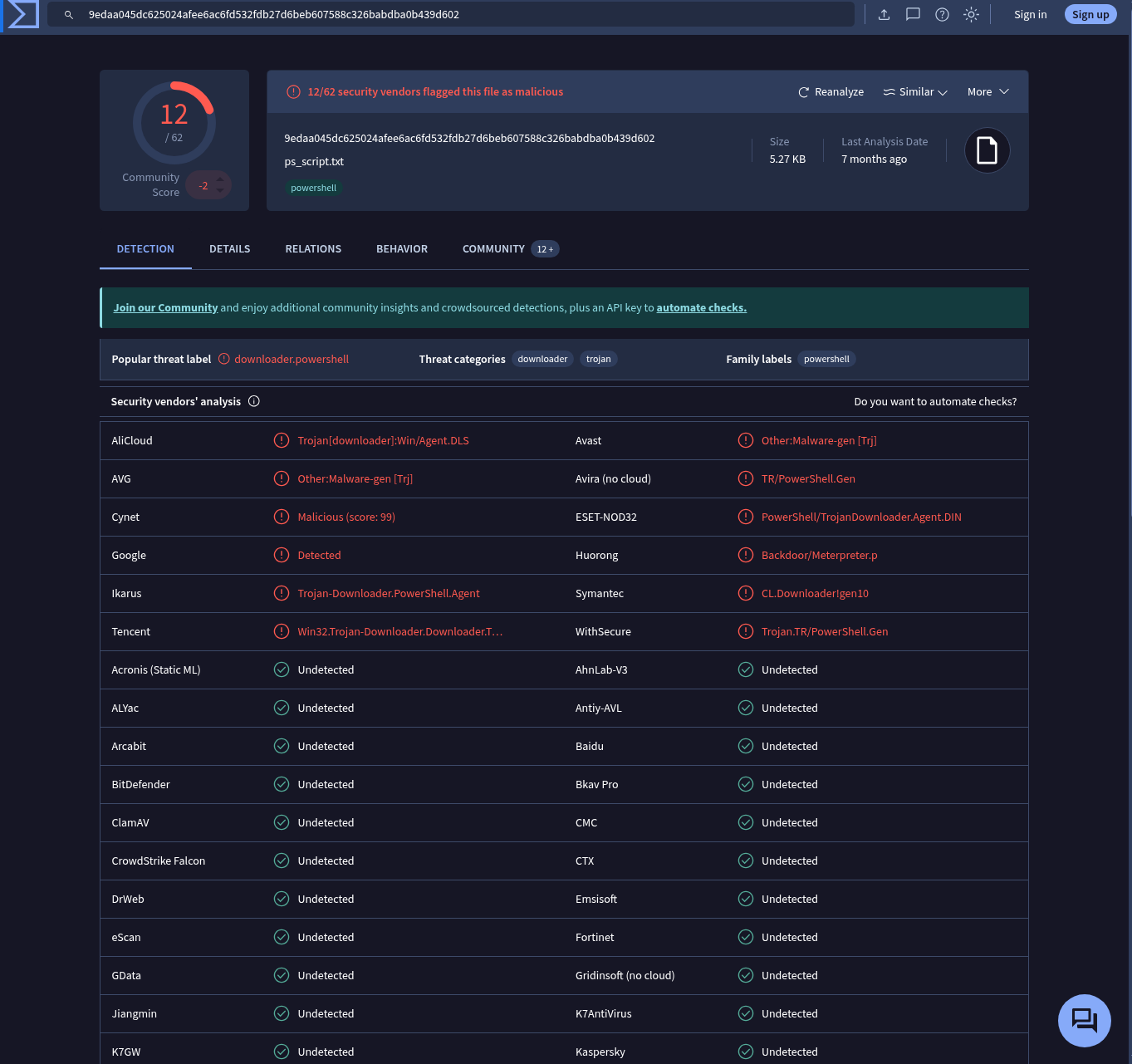This screenshot has height=1064, width=1132.
Task: Click the CrowdStrike Falcon vendor name
Action: (x=158, y=861)
